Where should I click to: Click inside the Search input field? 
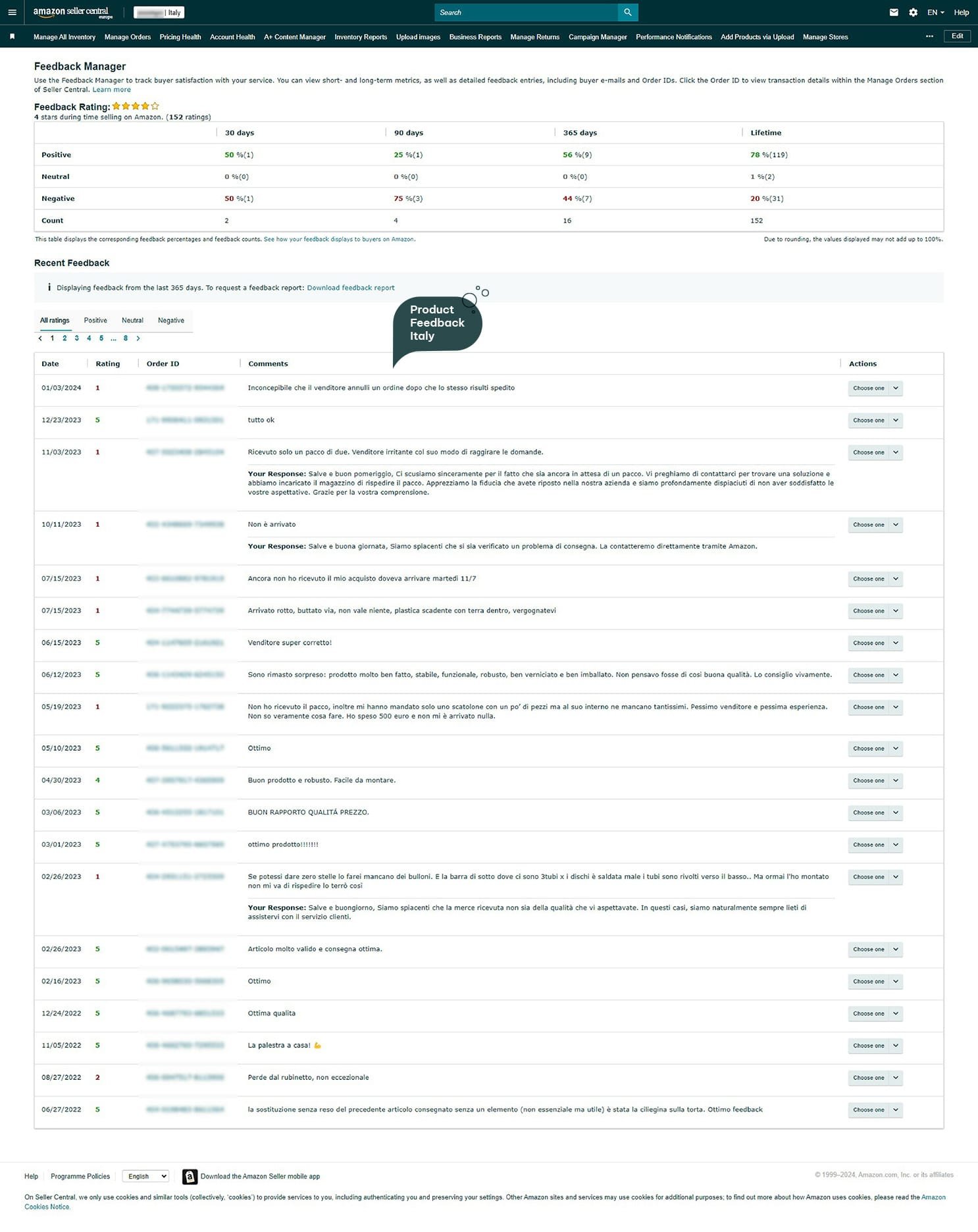[x=527, y=13]
